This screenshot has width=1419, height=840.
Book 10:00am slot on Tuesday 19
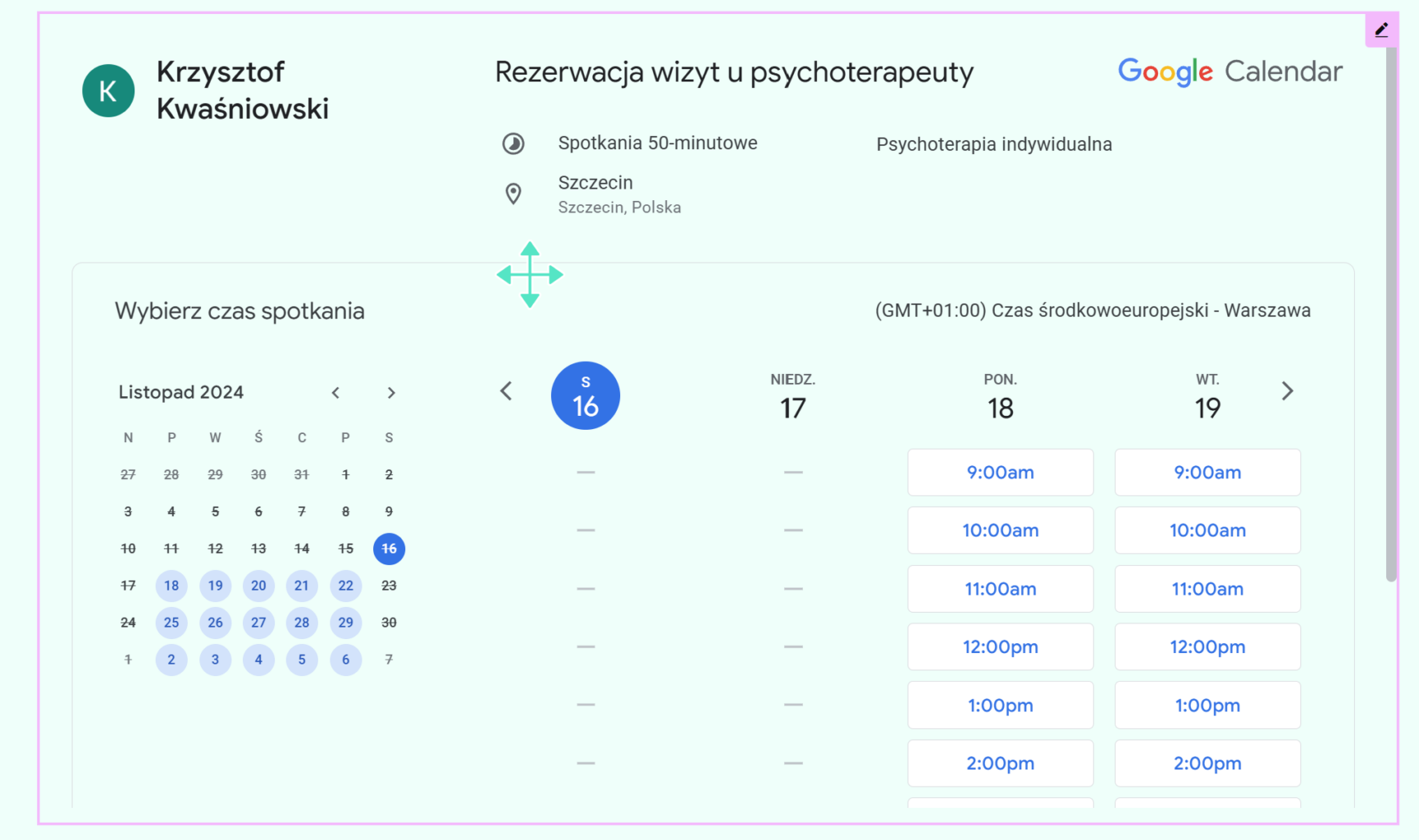tap(1207, 531)
